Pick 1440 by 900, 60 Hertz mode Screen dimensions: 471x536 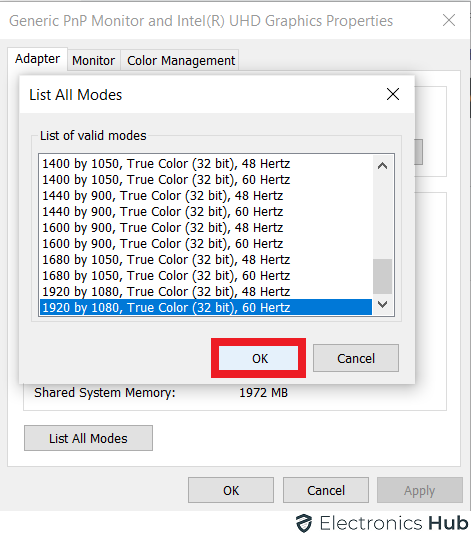(206, 212)
